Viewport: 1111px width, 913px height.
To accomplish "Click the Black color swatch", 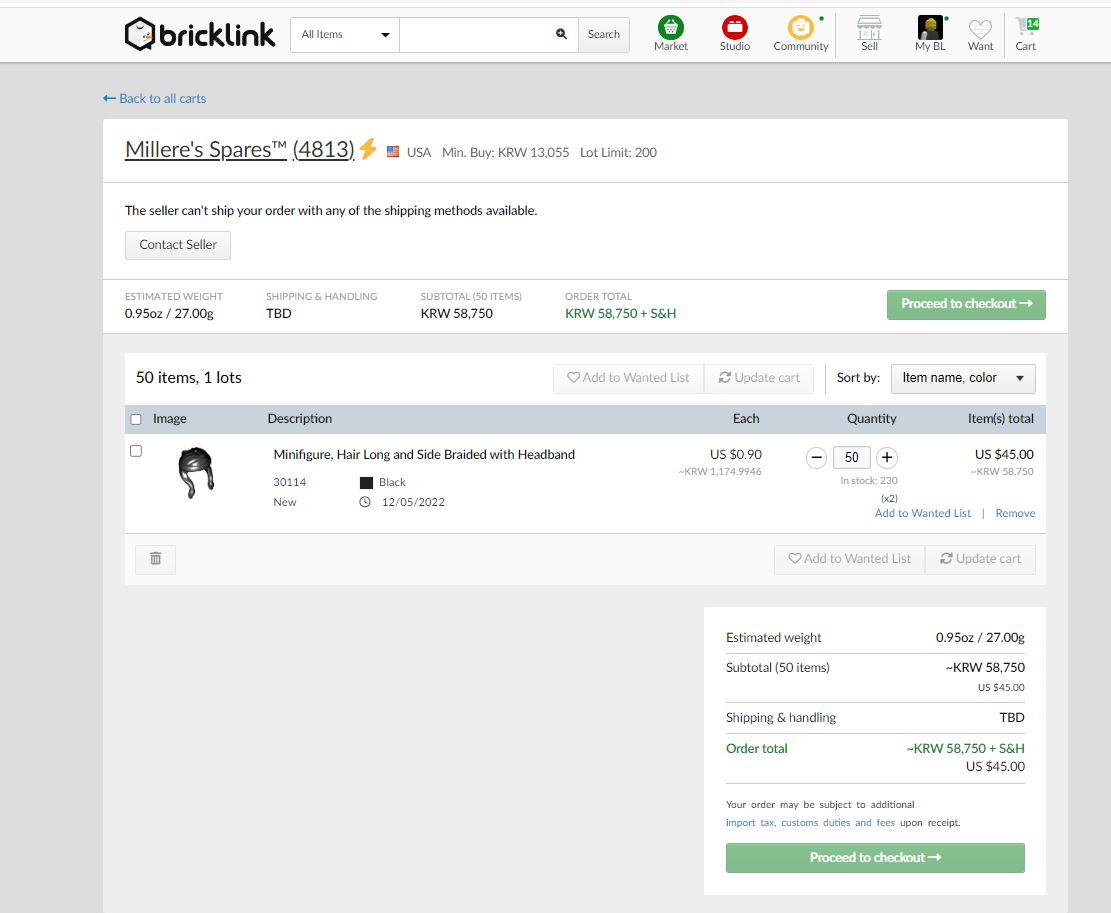I will pos(366,482).
